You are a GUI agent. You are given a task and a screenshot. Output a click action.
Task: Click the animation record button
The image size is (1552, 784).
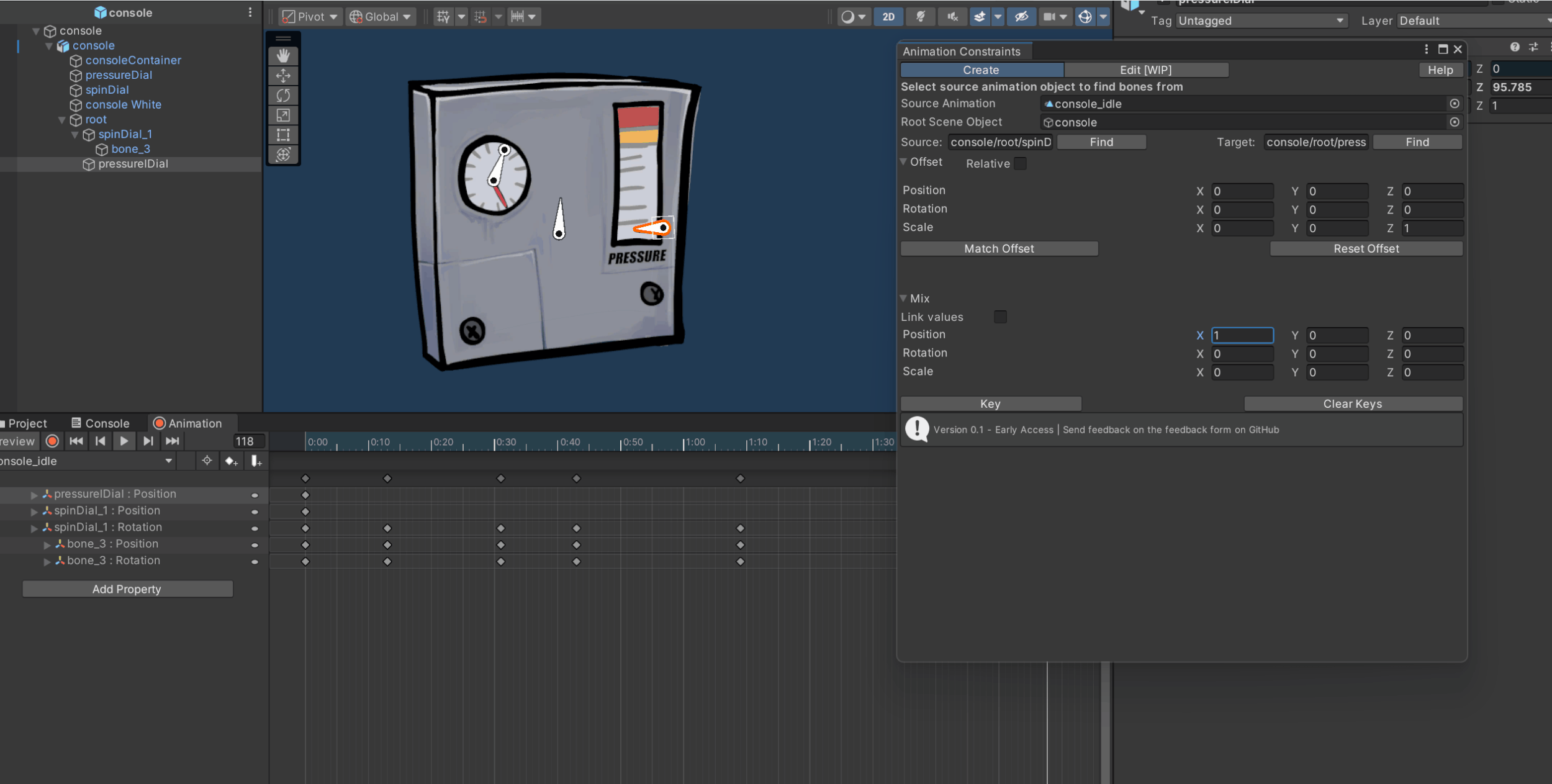click(53, 441)
